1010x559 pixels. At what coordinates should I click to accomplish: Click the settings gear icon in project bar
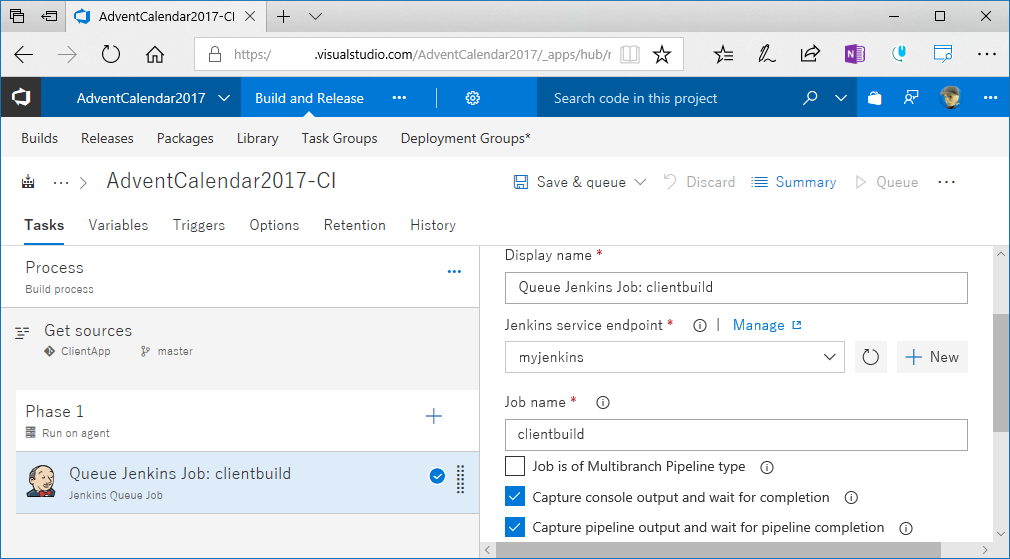pyautogui.click(x=473, y=98)
